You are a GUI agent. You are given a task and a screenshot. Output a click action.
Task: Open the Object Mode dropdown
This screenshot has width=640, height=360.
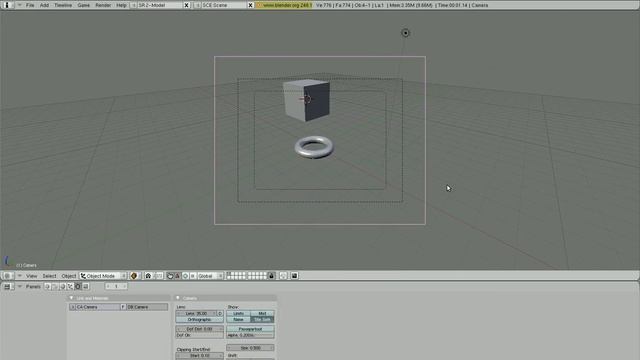click(x=103, y=276)
